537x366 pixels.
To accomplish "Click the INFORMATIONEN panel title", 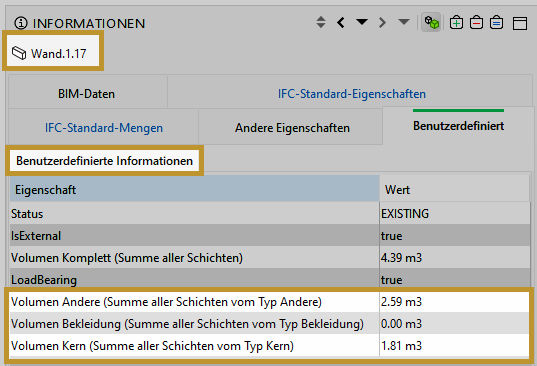I will (x=89, y=24).
